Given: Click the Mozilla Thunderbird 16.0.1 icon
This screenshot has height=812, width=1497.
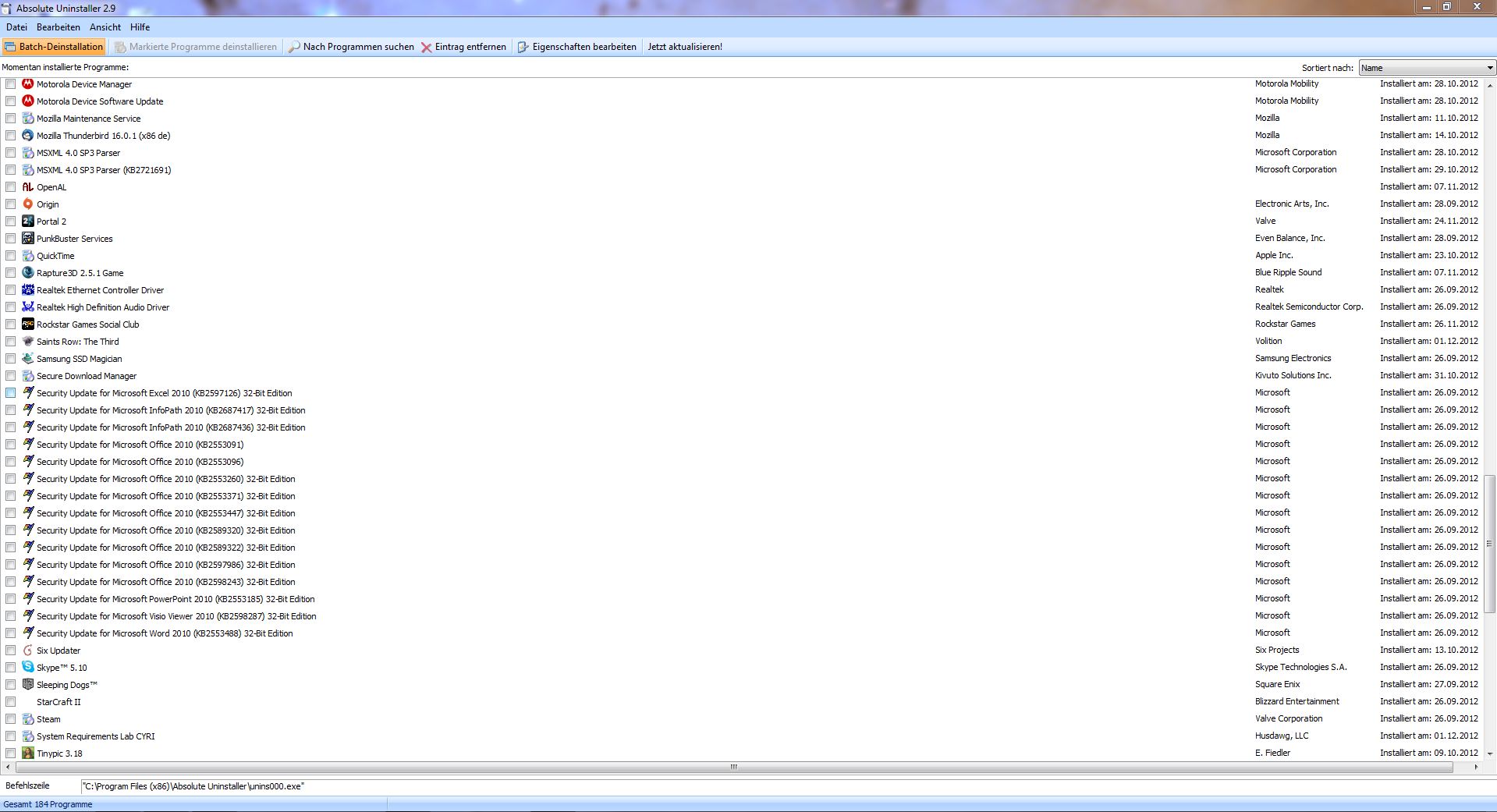Looking at the screenshot, I should [28, 135].
